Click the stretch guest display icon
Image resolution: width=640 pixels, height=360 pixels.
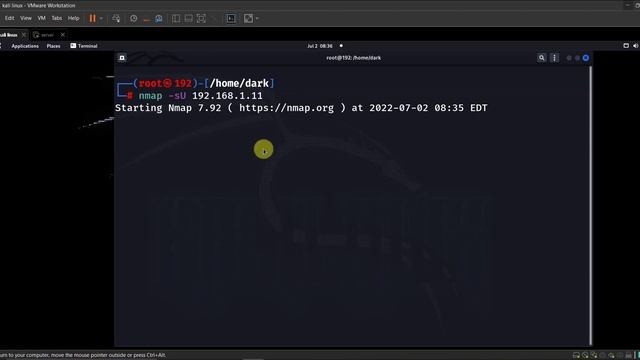click(248, 18)
